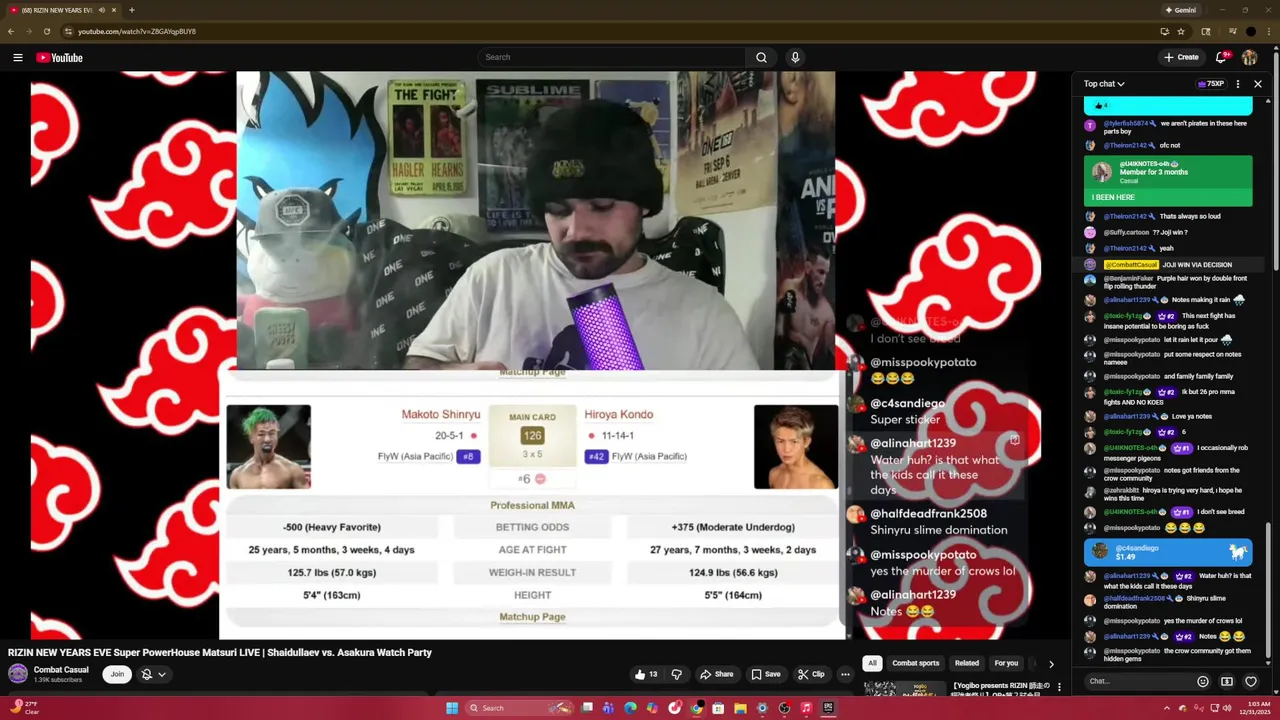Open the Gemini button in Chrome
Image resolution: width=1280 pixels, height=720 pixels.
point(1180,10)
